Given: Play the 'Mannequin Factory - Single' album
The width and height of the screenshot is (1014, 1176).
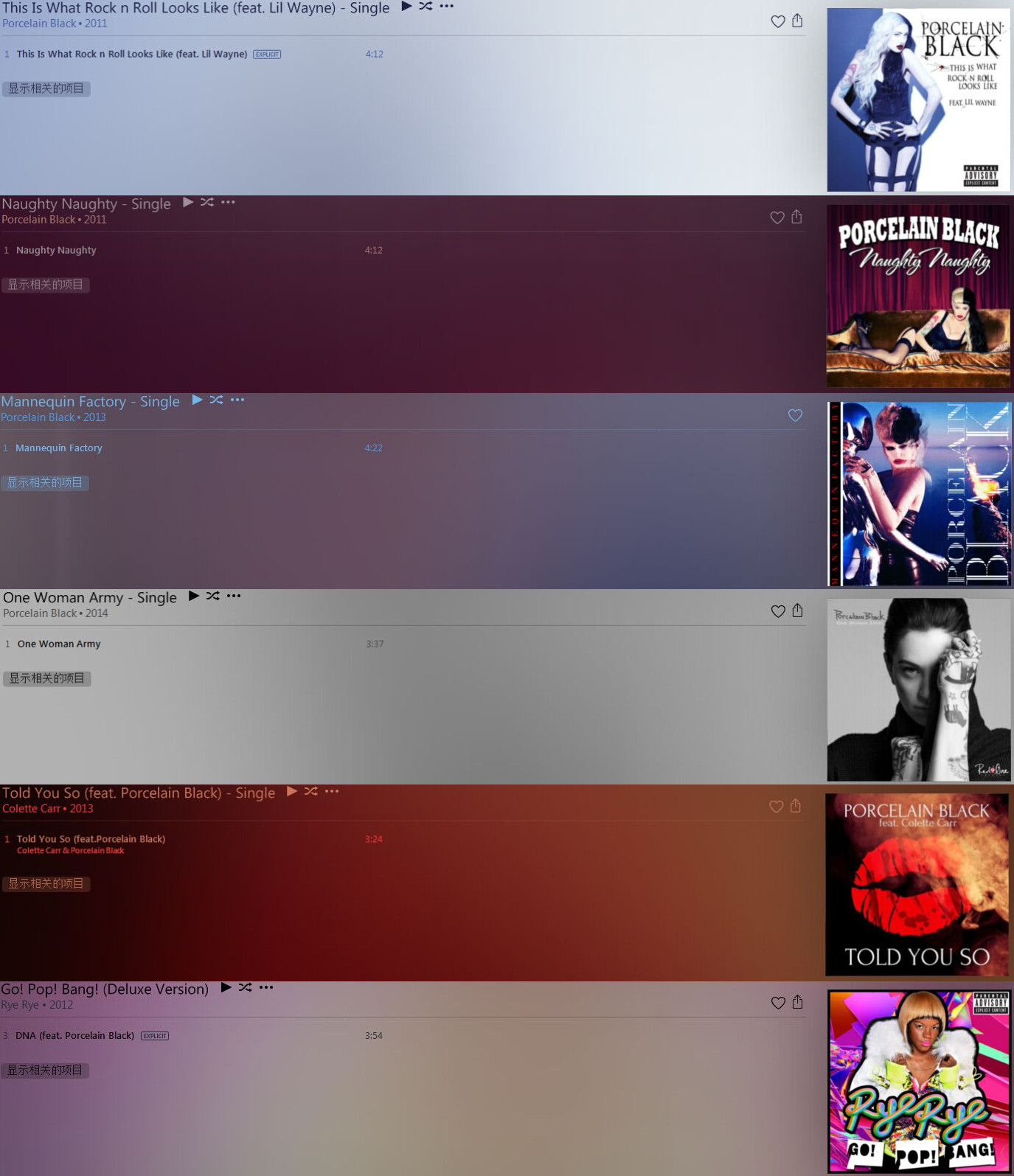Looking at the screenshot, I should pos(198,400).
